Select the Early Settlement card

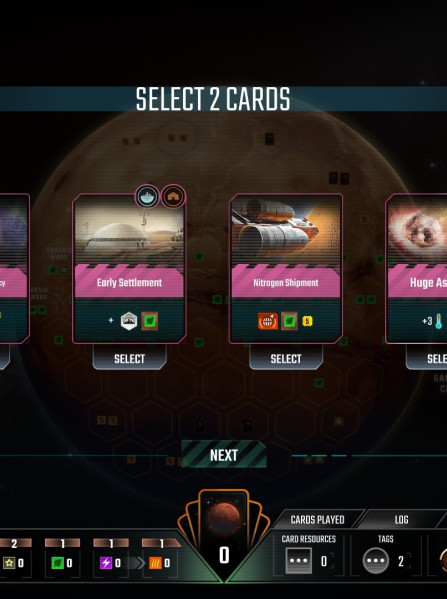129,358
